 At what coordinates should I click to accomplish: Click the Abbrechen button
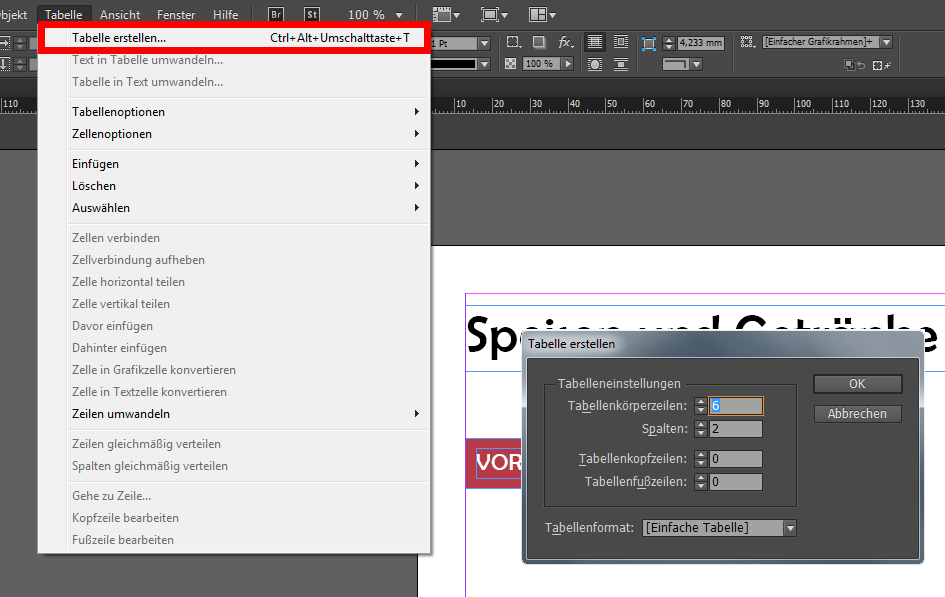(857, 413)
